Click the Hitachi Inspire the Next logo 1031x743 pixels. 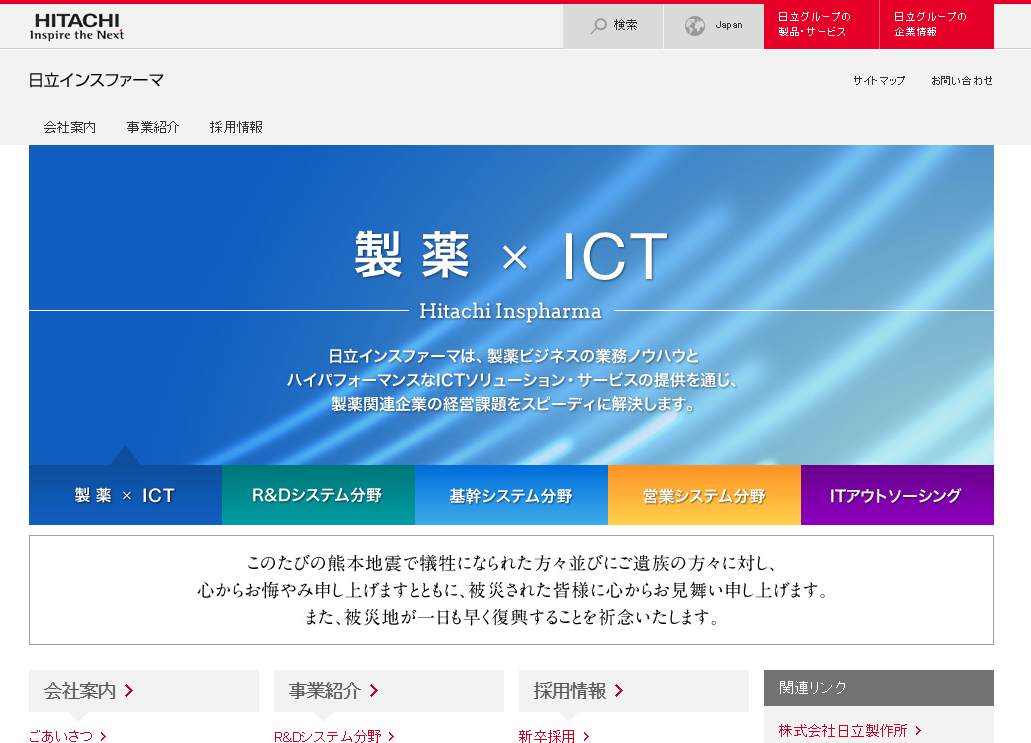click(76, 27)
